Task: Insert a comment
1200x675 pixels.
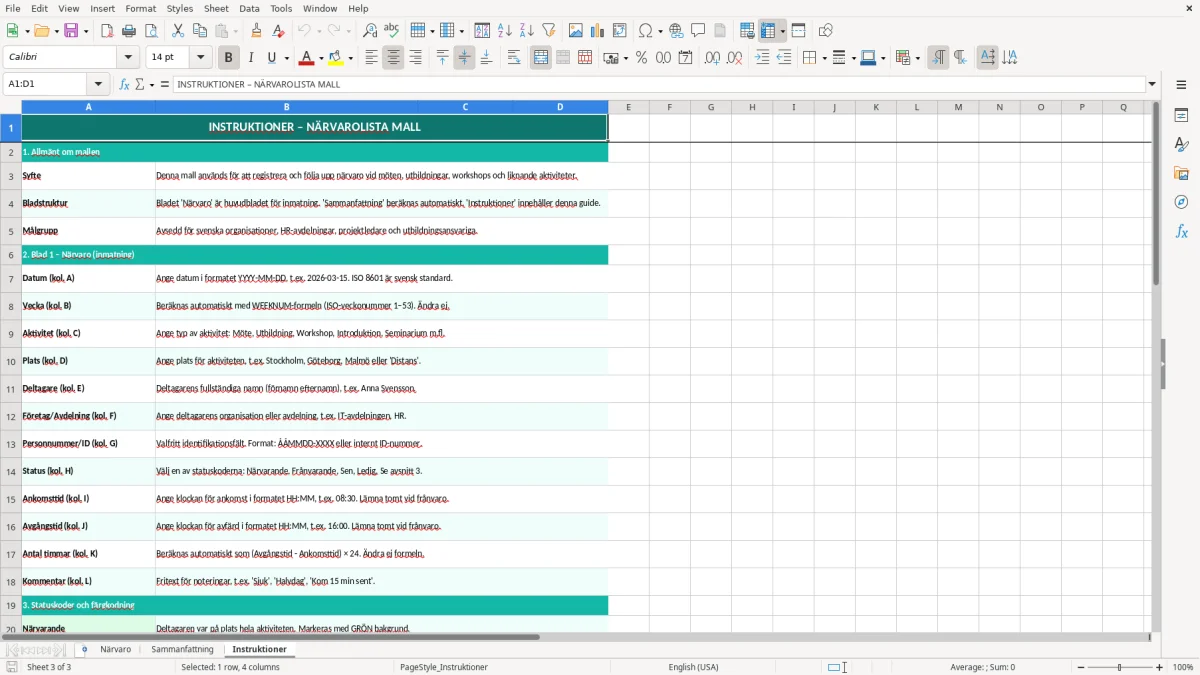Action: 698,31
